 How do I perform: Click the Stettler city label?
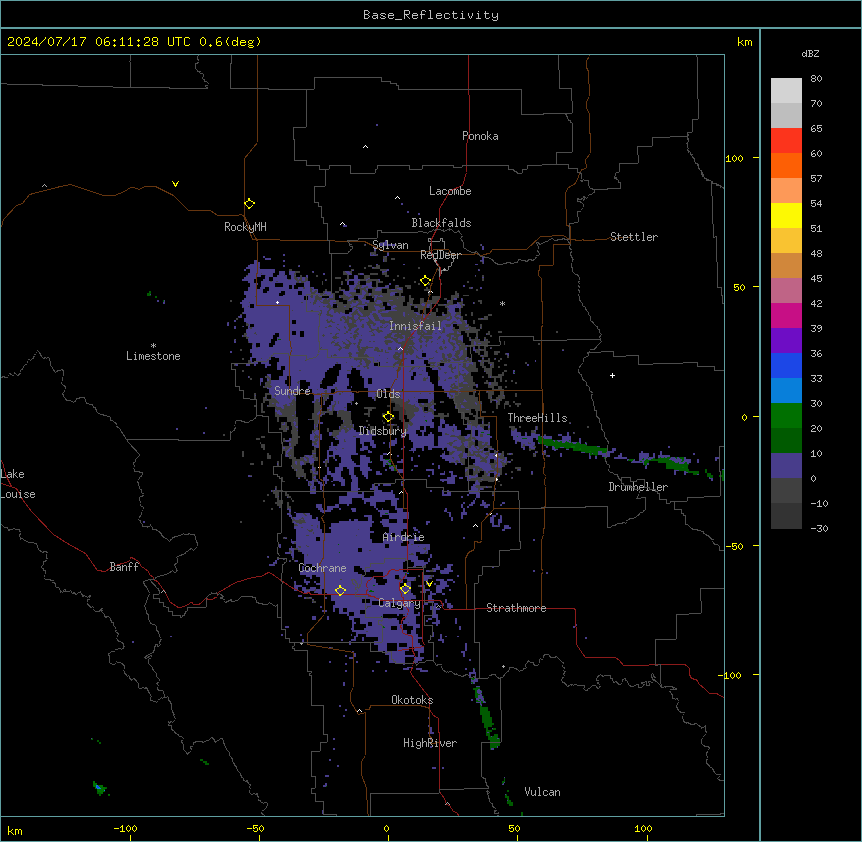coord(633,237)
